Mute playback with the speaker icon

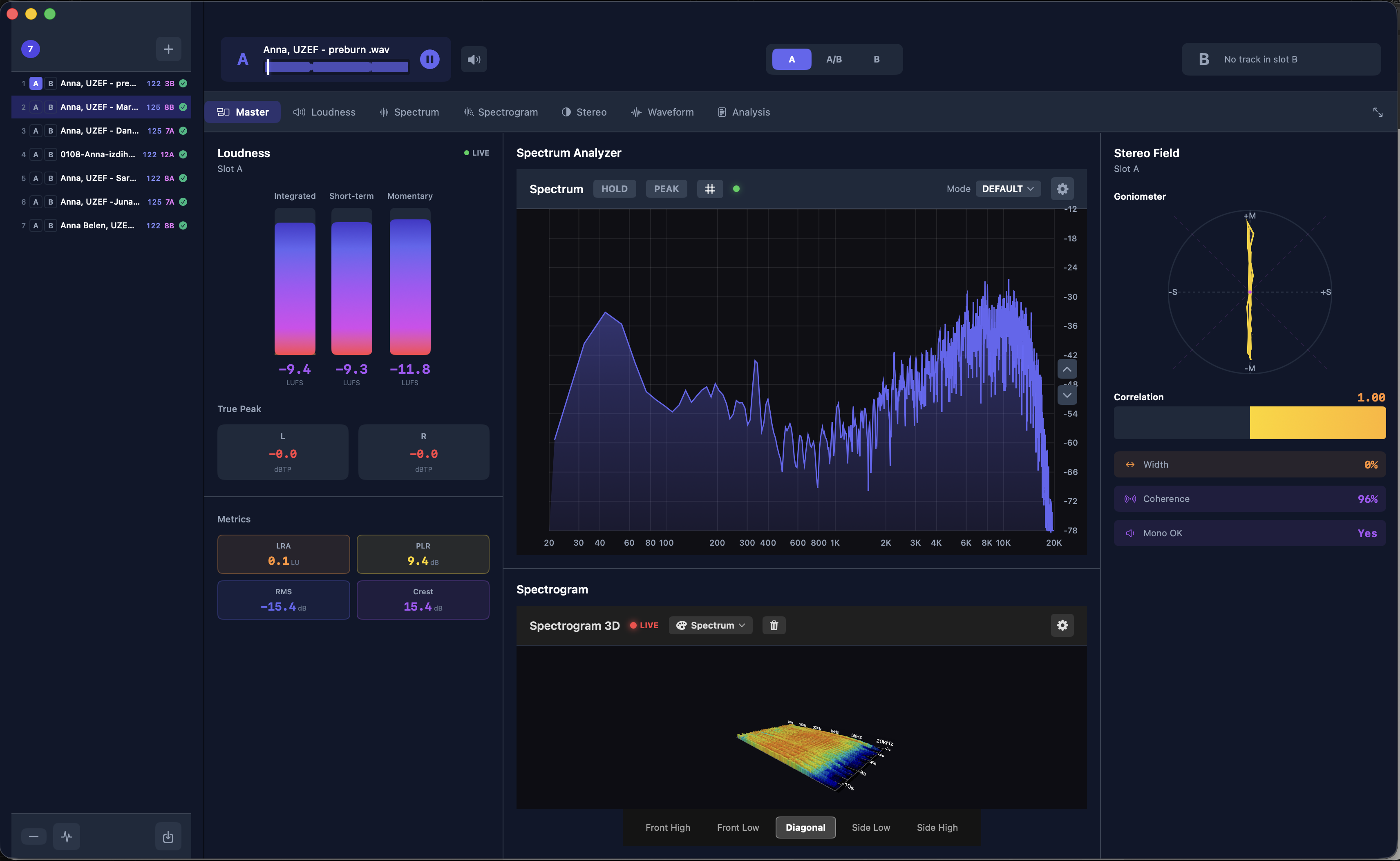pos(473,59)
